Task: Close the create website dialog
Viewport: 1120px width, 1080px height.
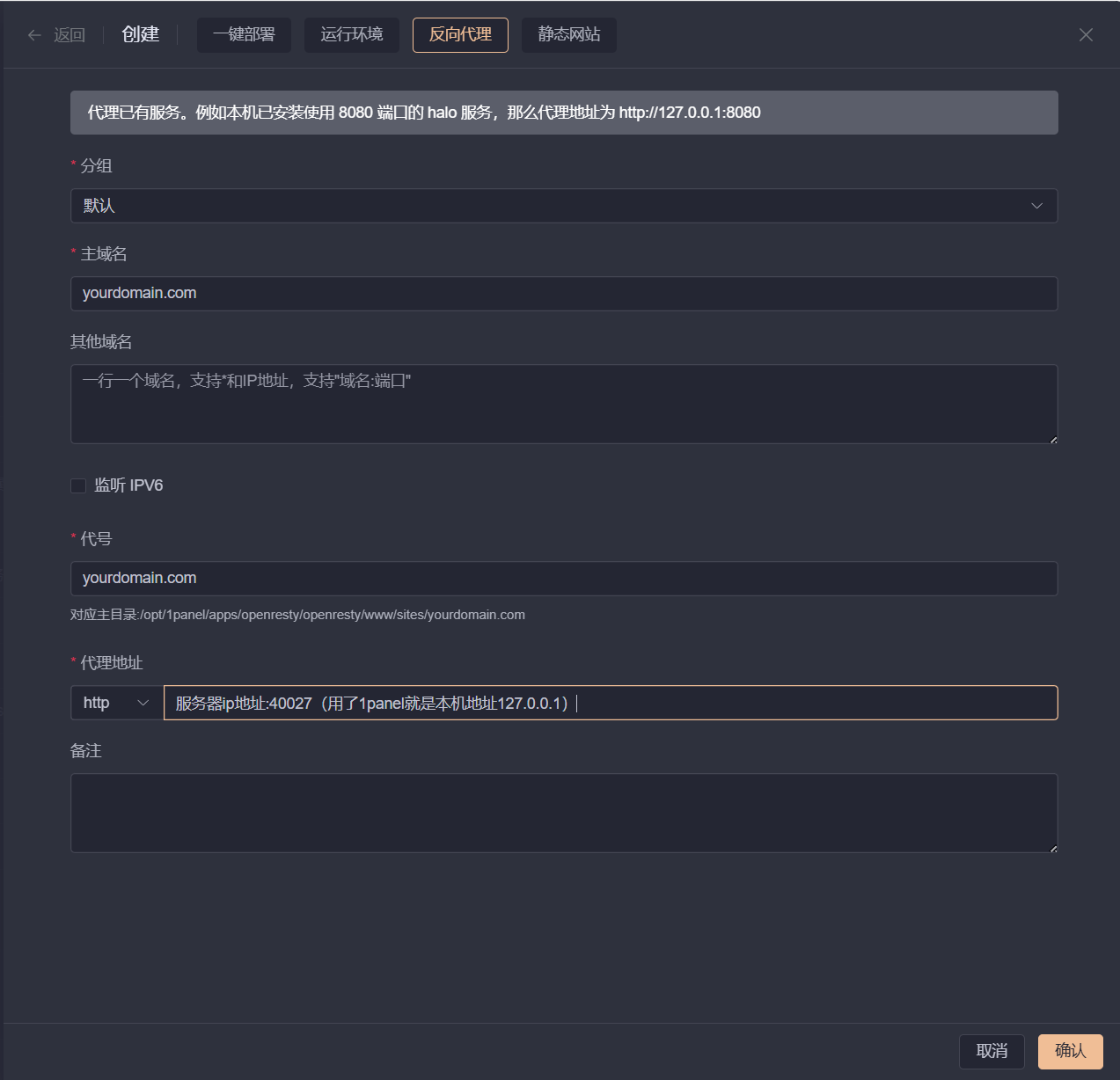Action: 1086,34
